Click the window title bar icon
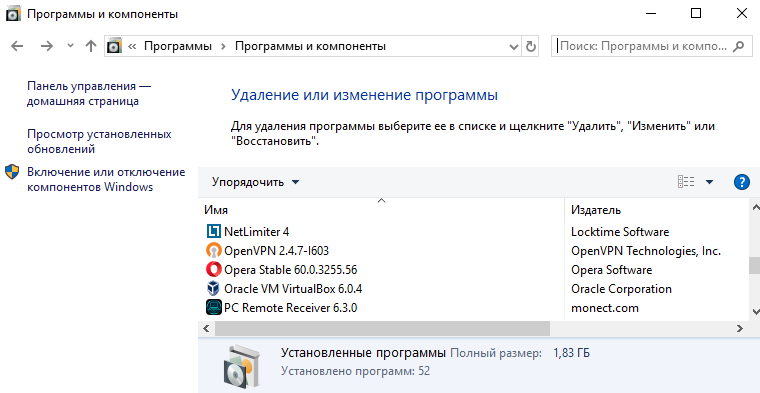Screen dimensions: 760x393 pyautogui.click(x=13, y=14)
